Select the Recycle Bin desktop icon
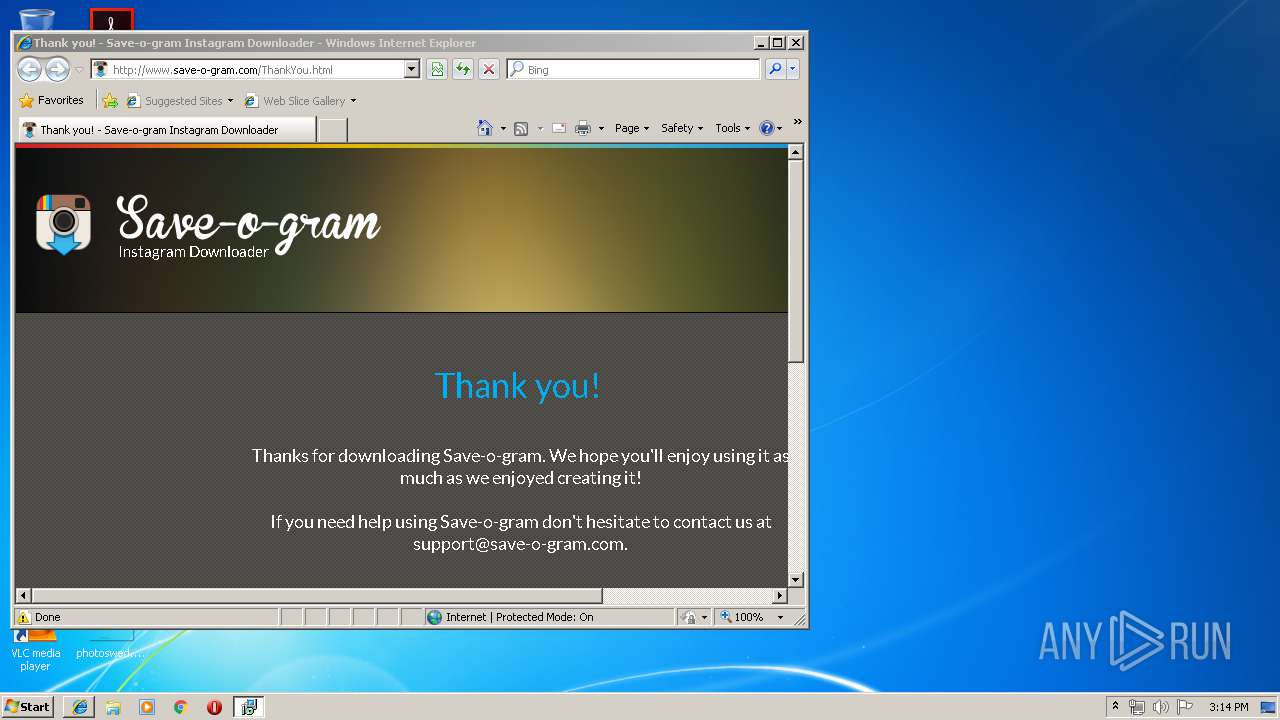The height and width of the screenshot is (720, 1280). 37,18
